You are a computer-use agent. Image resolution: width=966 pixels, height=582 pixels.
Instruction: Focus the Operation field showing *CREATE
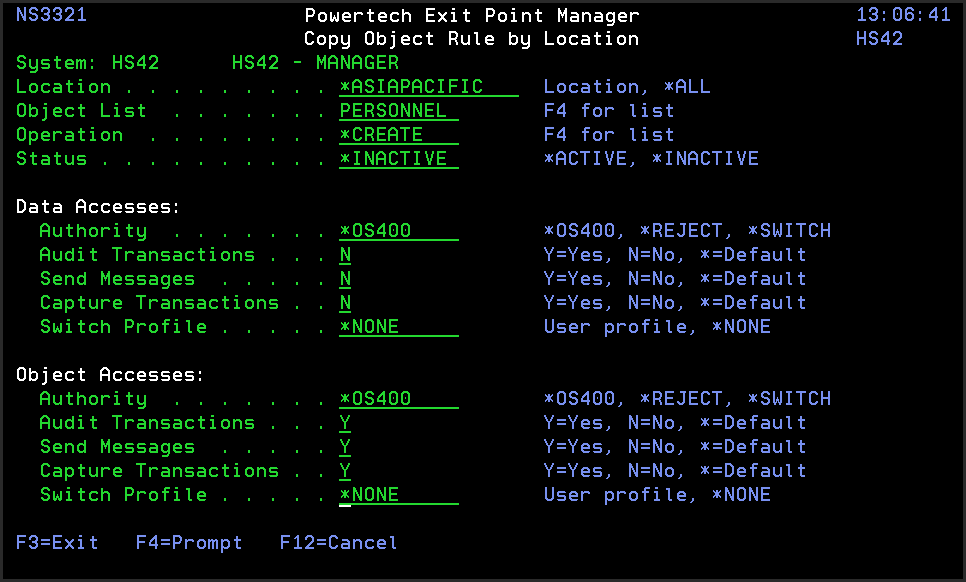(x=399, y=135)
